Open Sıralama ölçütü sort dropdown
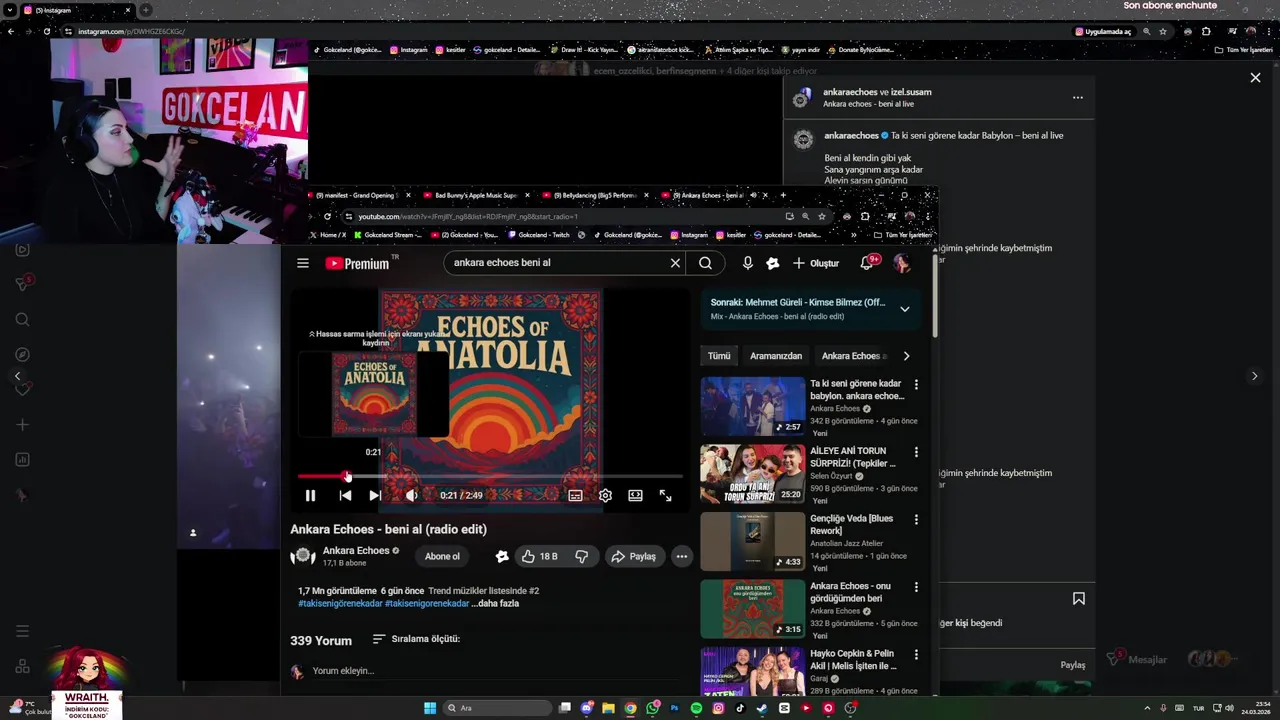Viewport: 1280px width, 720px height. click(416, 639)
